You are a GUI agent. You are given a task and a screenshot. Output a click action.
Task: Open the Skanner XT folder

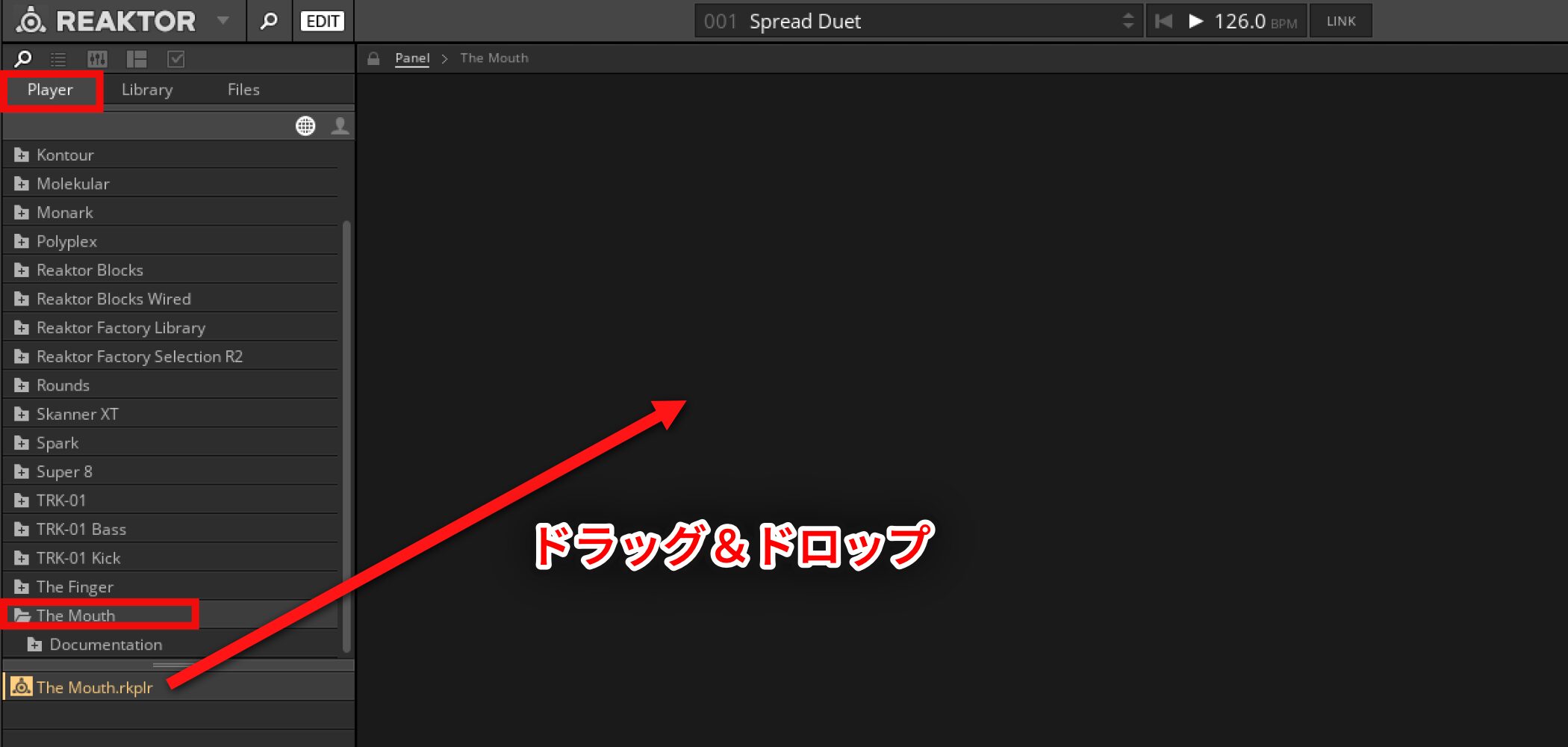tap(170, 414)
